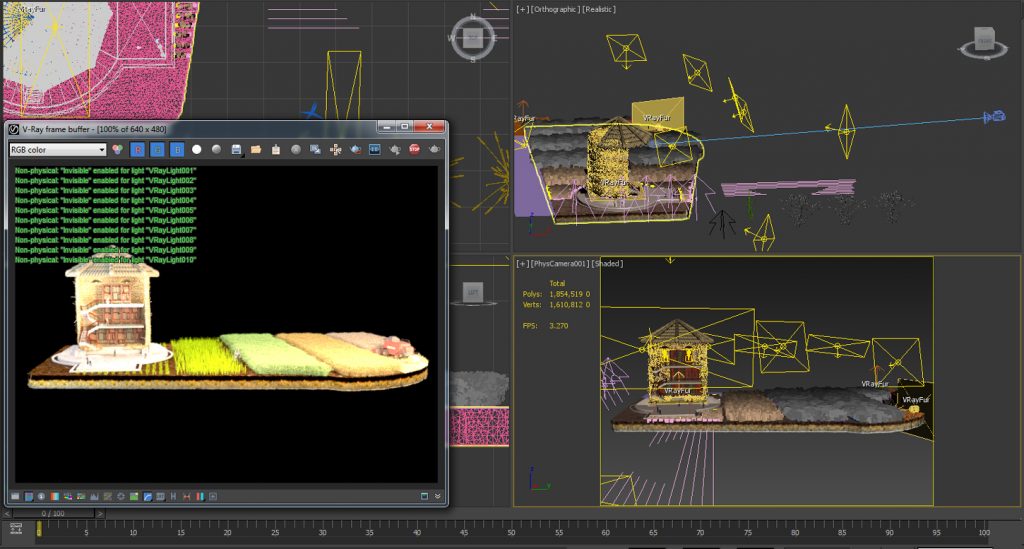Click the save image floppy disk icon
The width and height of the screenshot is (1024, 549).
[x=236, y=149]
